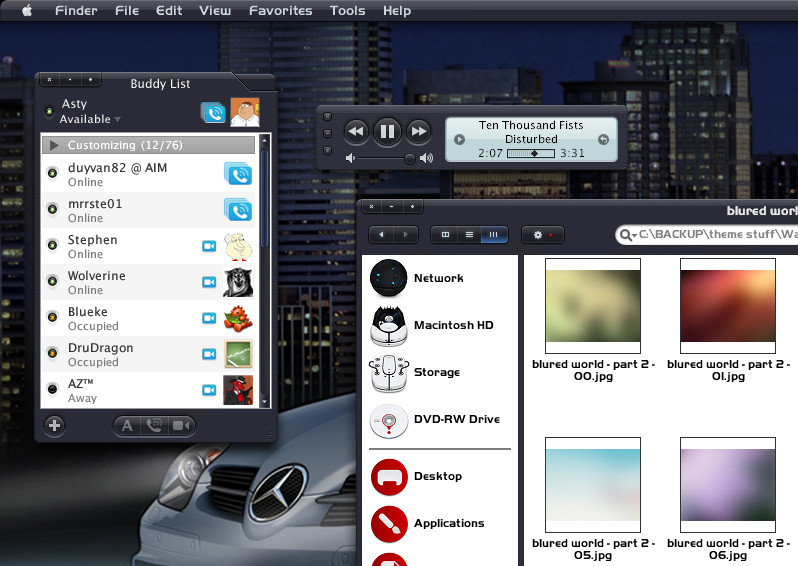Click the video chat camera button

[x=181, y=426]
